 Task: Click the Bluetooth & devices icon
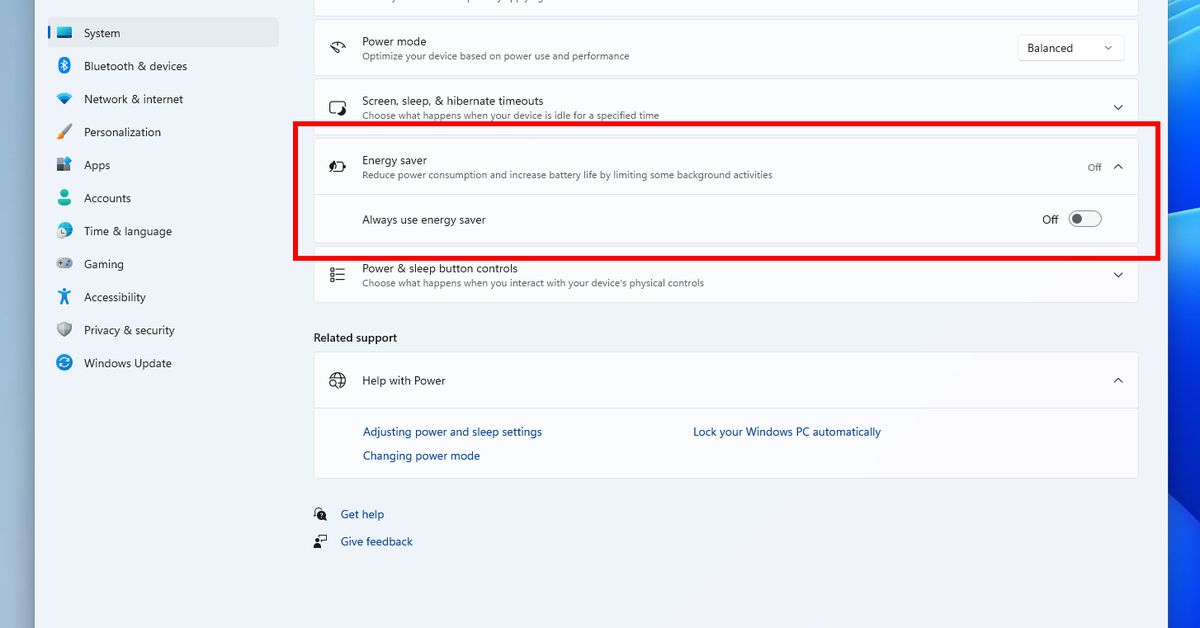click(x=64, y=66)
